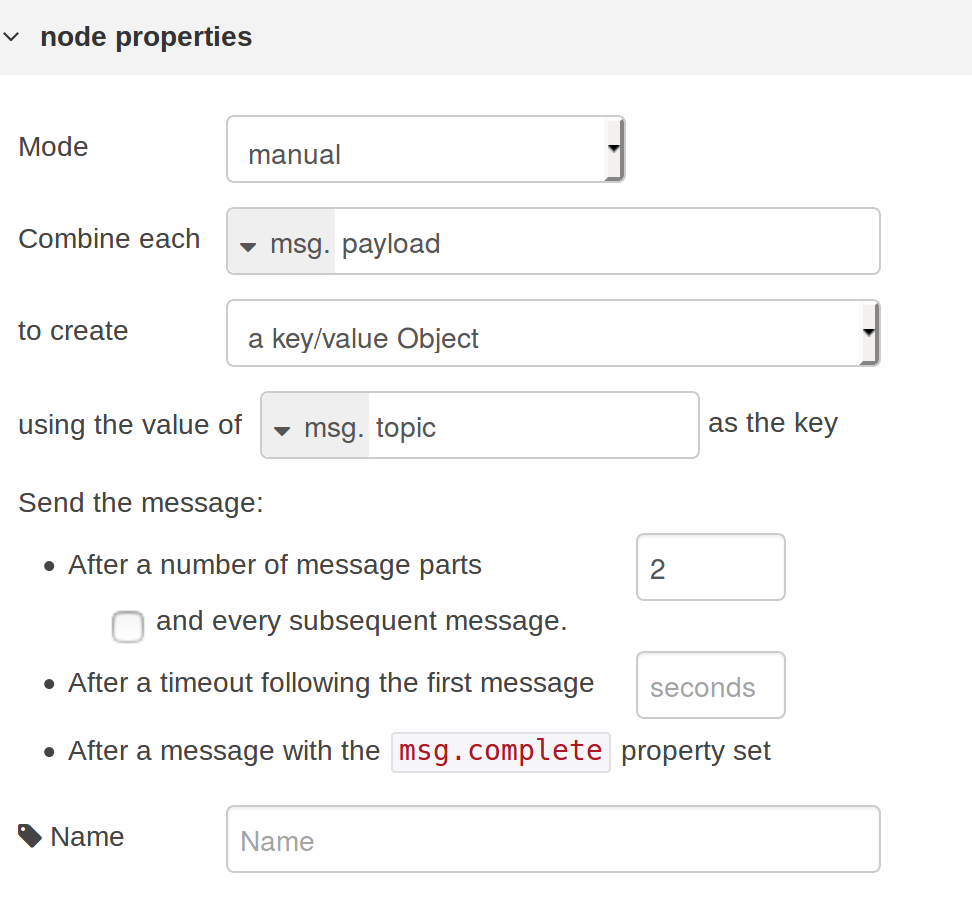Image resolution: width=972 pixels, height=922 pixels.
Task: Click the 'as the key' text
Action: pyautogui.click(x=772, y=423)
